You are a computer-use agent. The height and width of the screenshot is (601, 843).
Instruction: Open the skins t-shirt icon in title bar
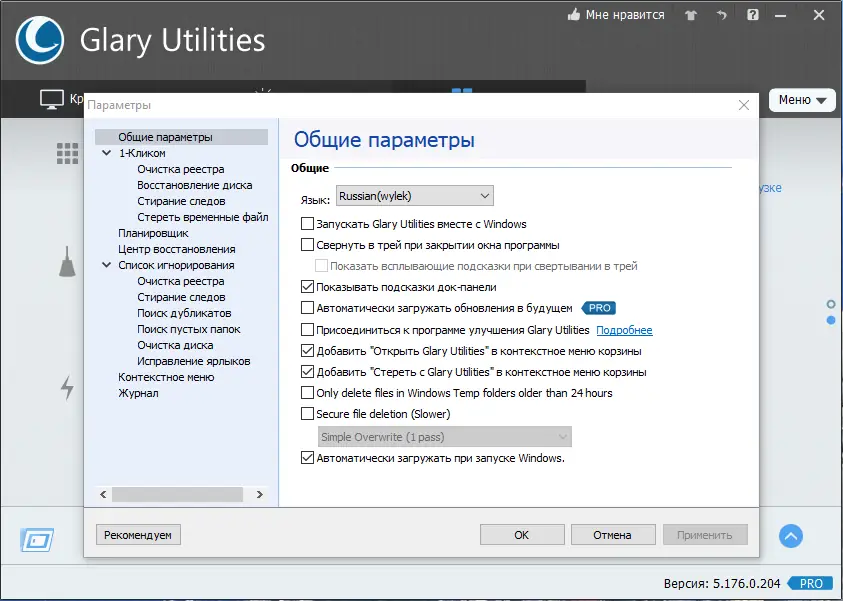pos(689,15)
